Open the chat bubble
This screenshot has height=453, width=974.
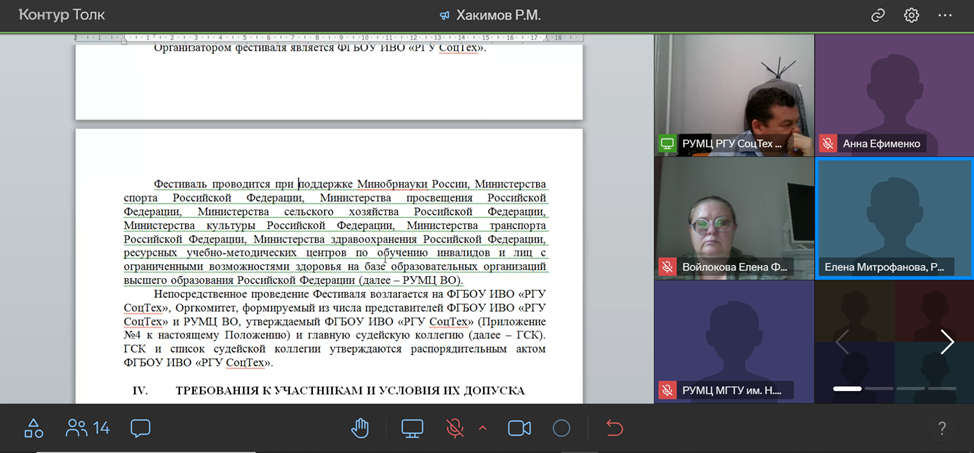[x=140, y=428]
